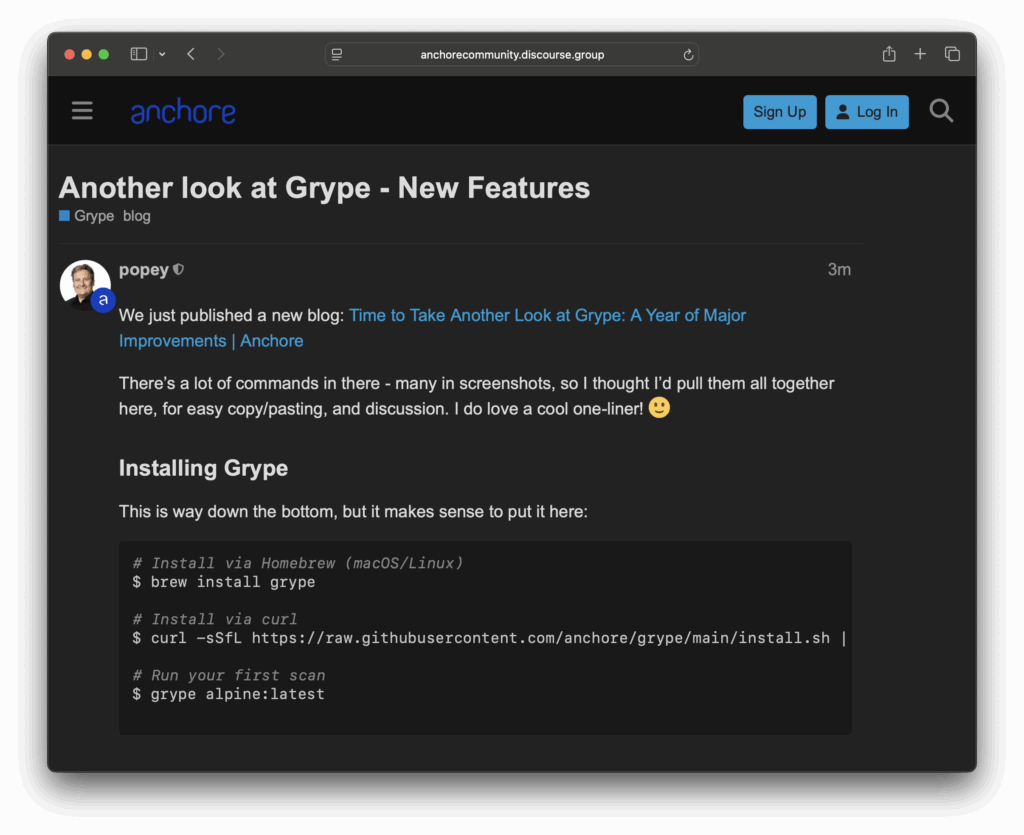Screen dimensions: 1024x835
Task: Click the curl install command line
Action: tap(489, 638)
